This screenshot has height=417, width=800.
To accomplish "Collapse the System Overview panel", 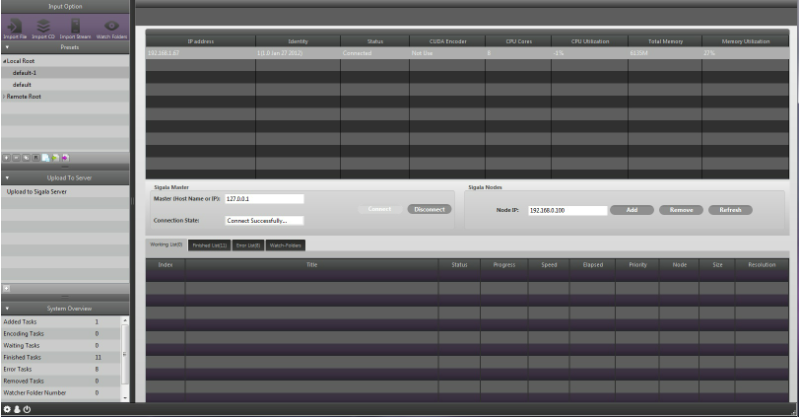I will pyautogui.click(x=6, y=308).
